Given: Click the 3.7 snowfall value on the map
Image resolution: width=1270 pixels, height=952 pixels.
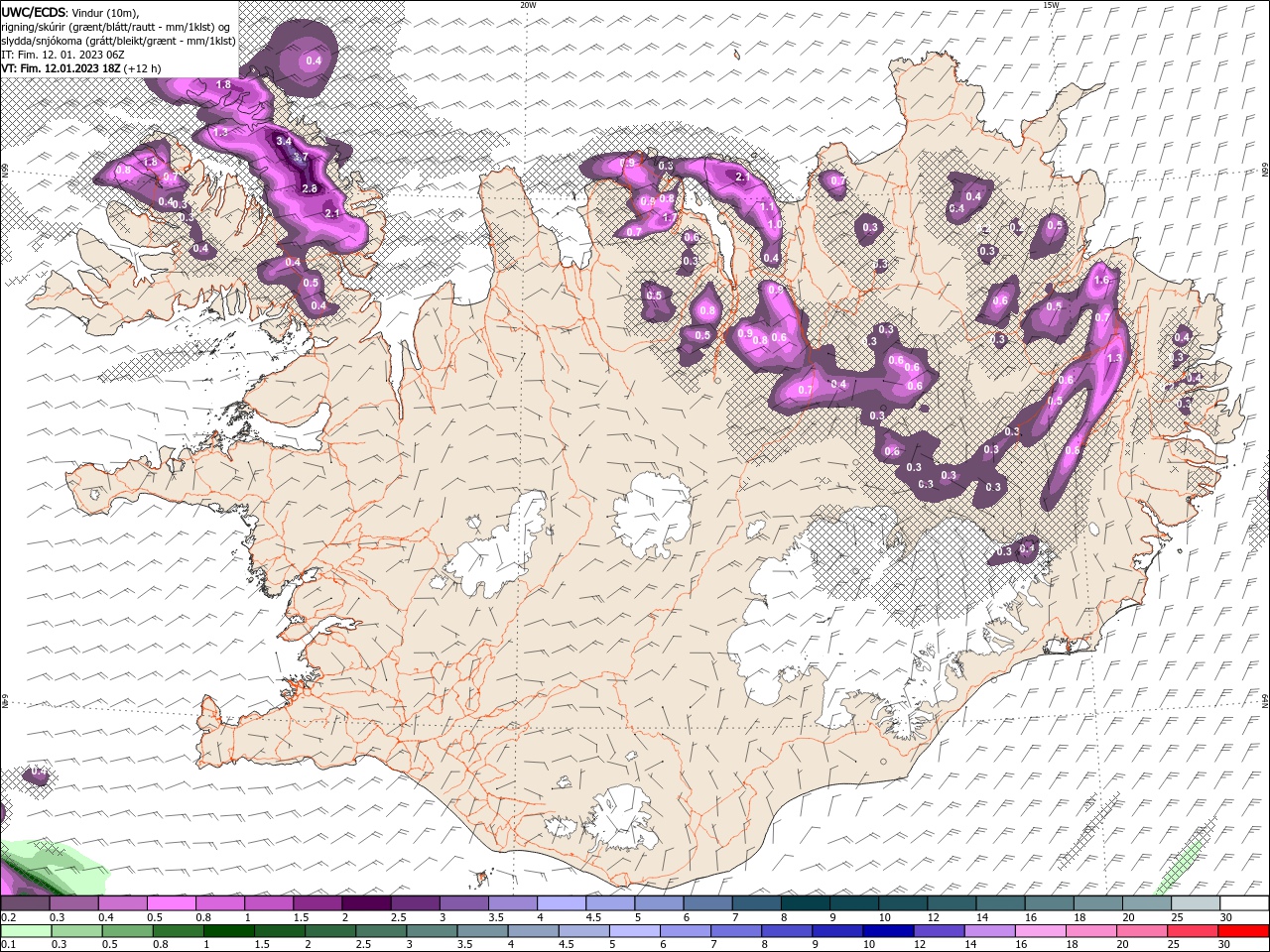Looking at the screenshot, I should pos(302,157).
